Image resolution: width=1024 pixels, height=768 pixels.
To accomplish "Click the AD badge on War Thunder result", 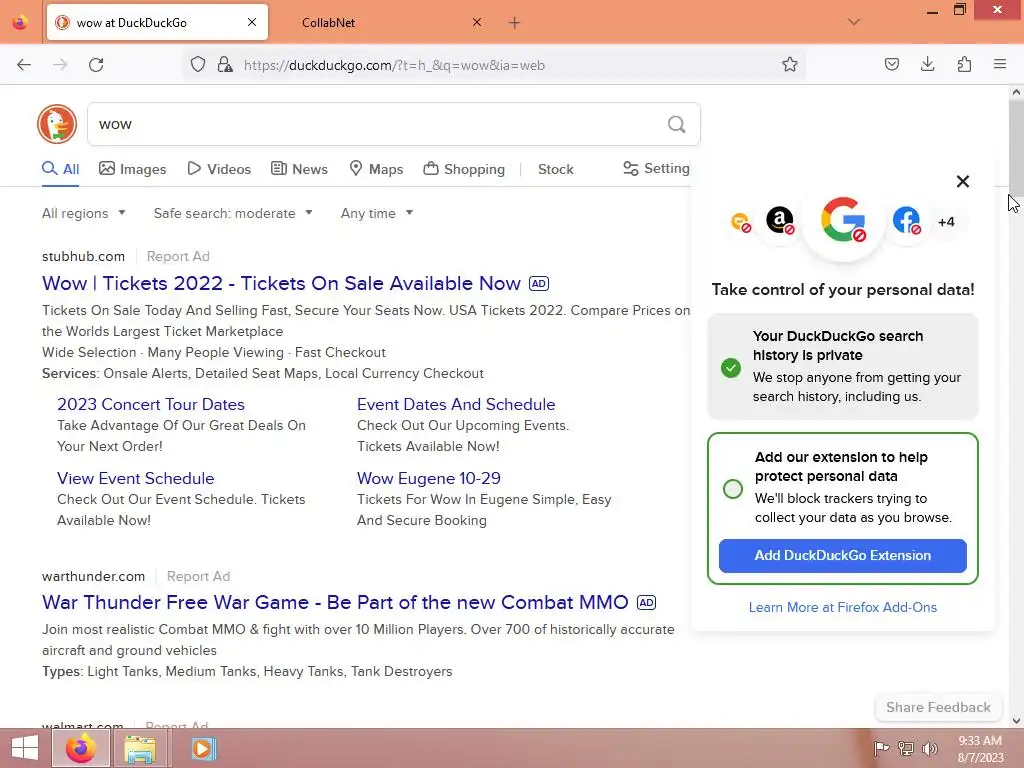I will coord(646,602).
